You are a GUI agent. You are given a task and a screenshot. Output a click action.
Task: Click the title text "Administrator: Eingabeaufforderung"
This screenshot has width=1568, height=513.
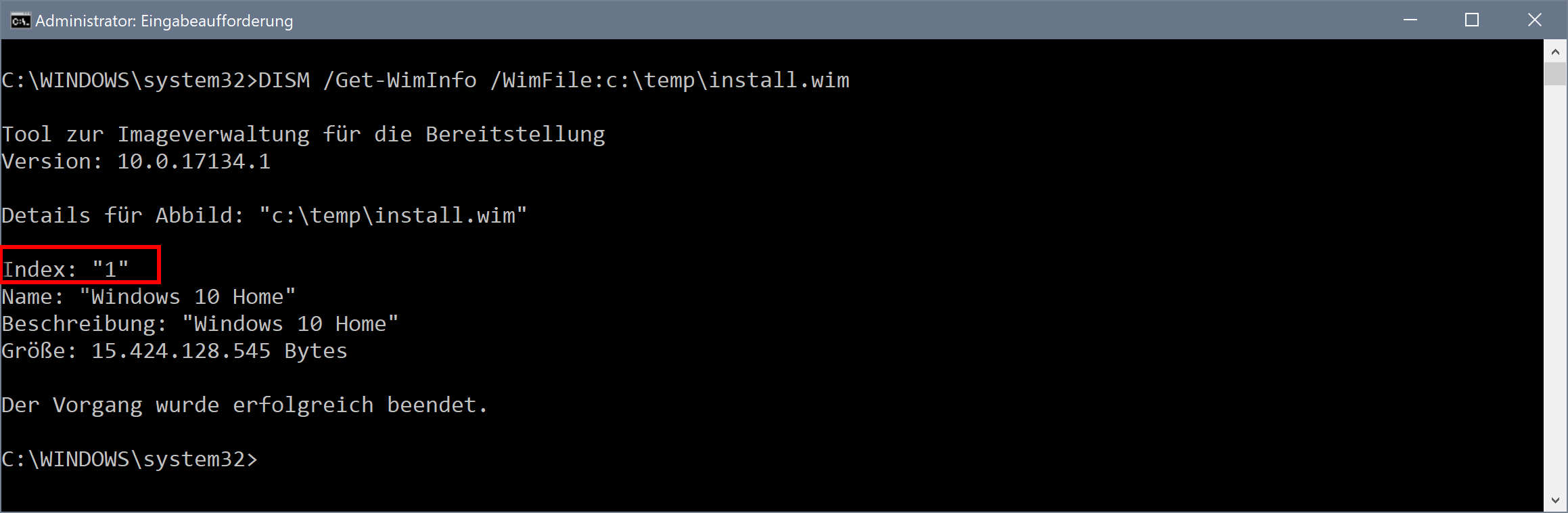(164, 21)
